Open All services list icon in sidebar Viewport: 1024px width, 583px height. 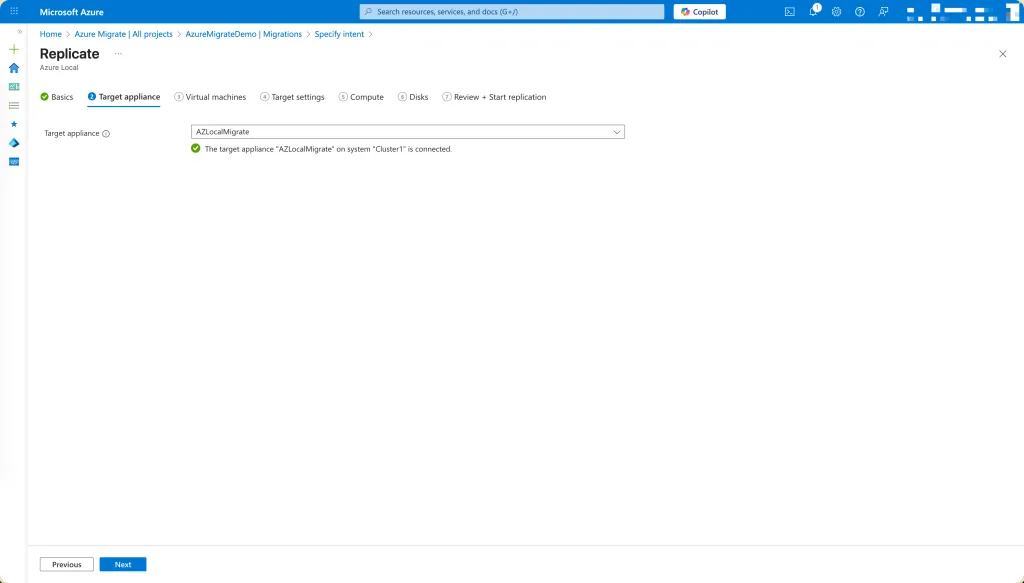click(x=14, y=105)
